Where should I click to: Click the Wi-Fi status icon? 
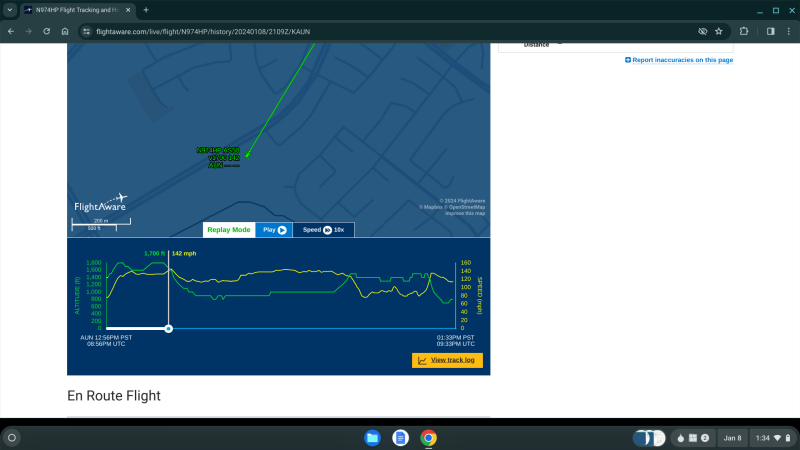pos(778,438)
